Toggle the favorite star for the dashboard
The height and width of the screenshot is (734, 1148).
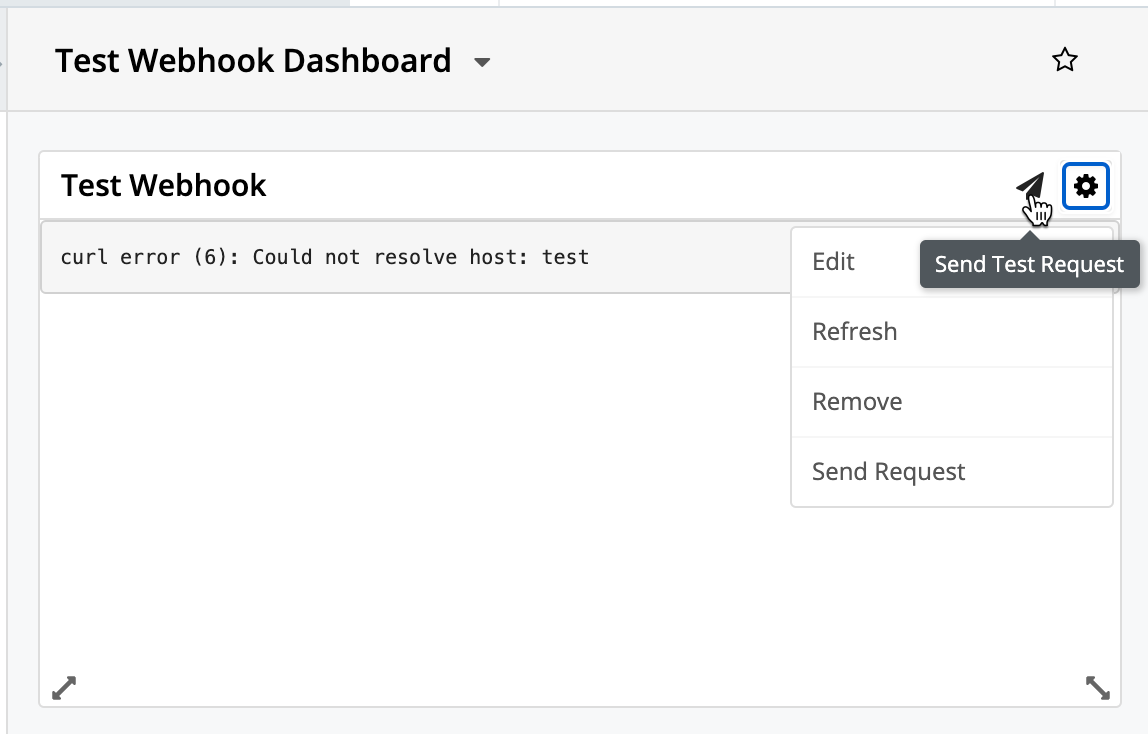pos(1065,59)
